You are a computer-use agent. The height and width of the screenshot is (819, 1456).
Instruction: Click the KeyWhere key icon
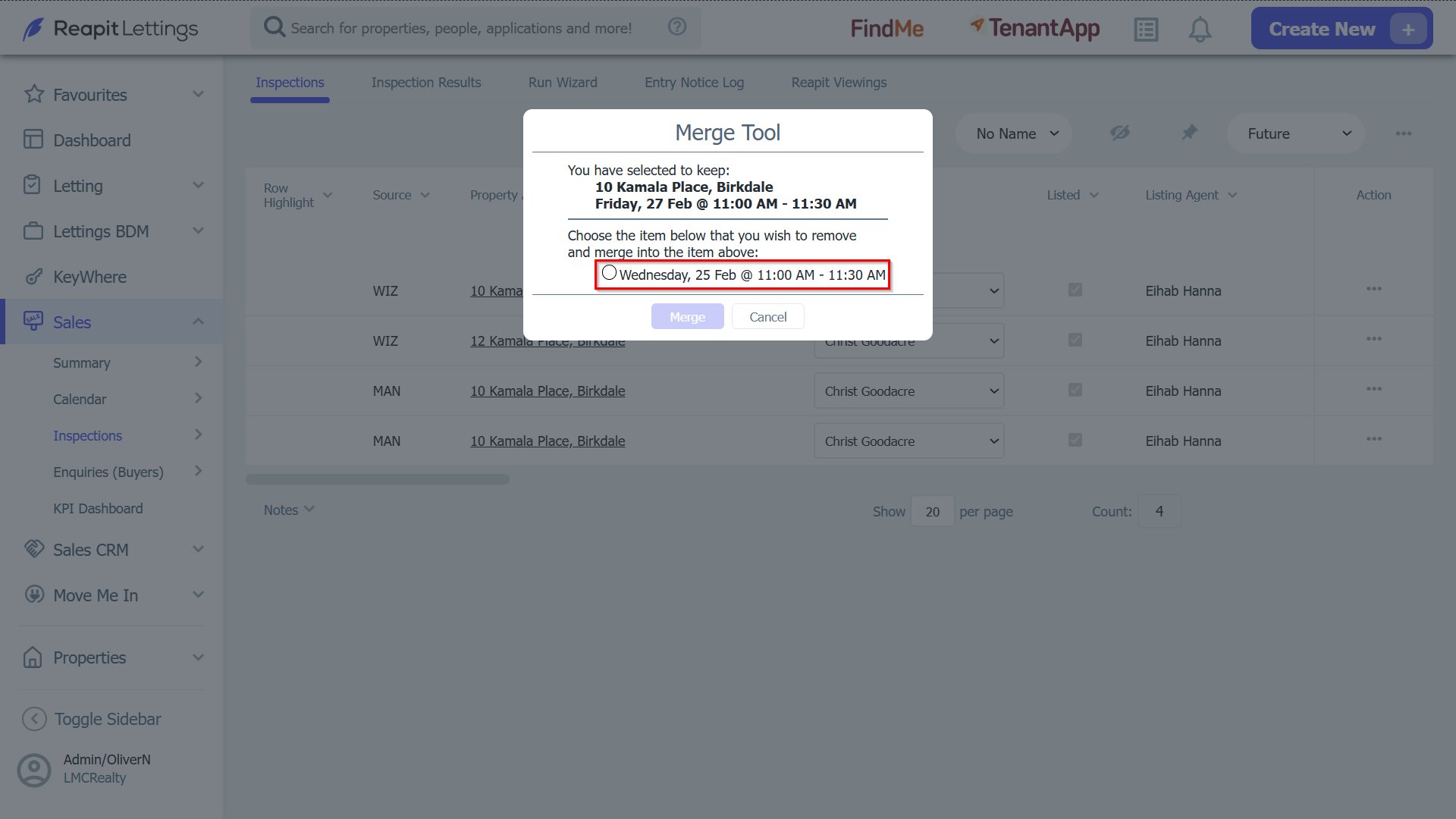click(x=33, y=276)
